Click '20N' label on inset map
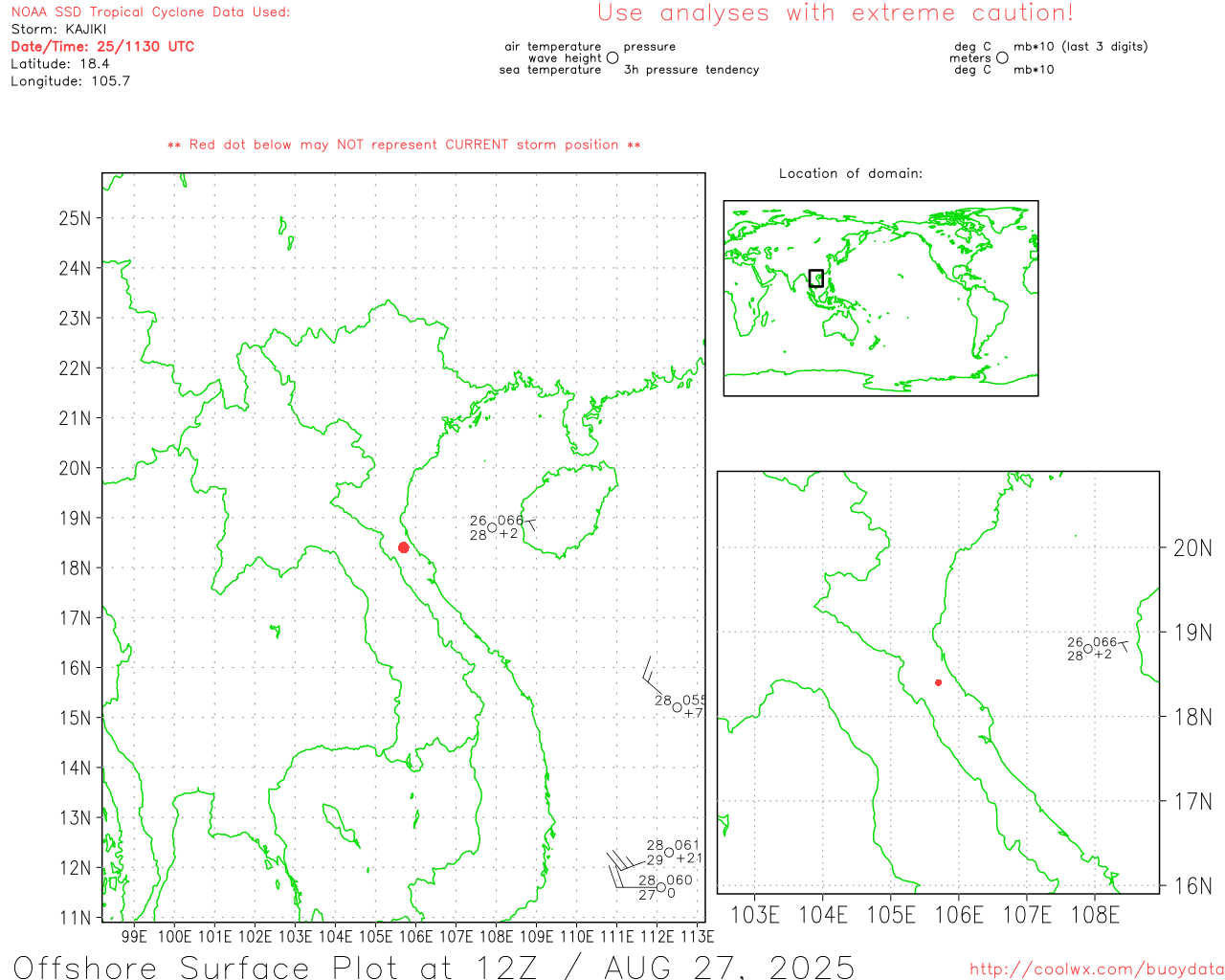This screenshot has height=980, width=1225. [x=1192, y=548]
